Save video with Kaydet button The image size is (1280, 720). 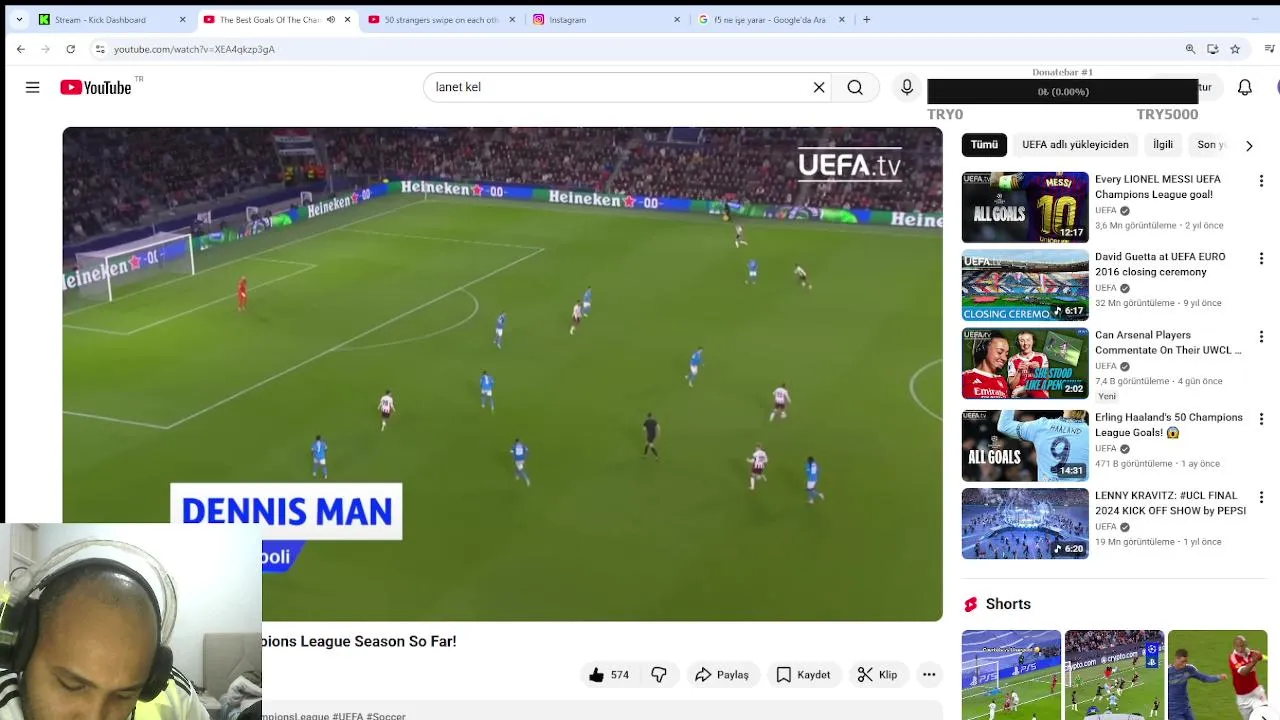coord(803,675)
